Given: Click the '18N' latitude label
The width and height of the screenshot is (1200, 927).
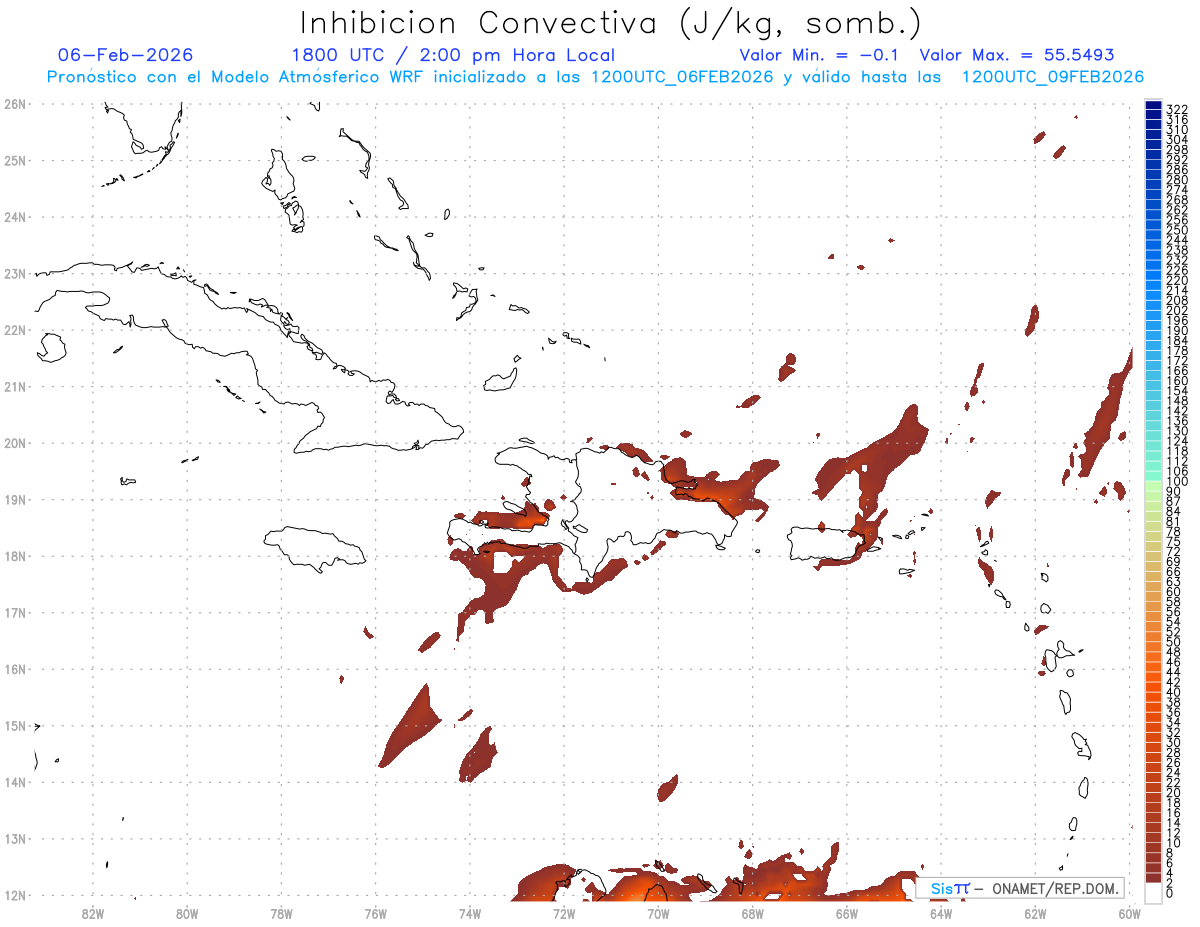Looking at the screenshot, I should (14, 556).
